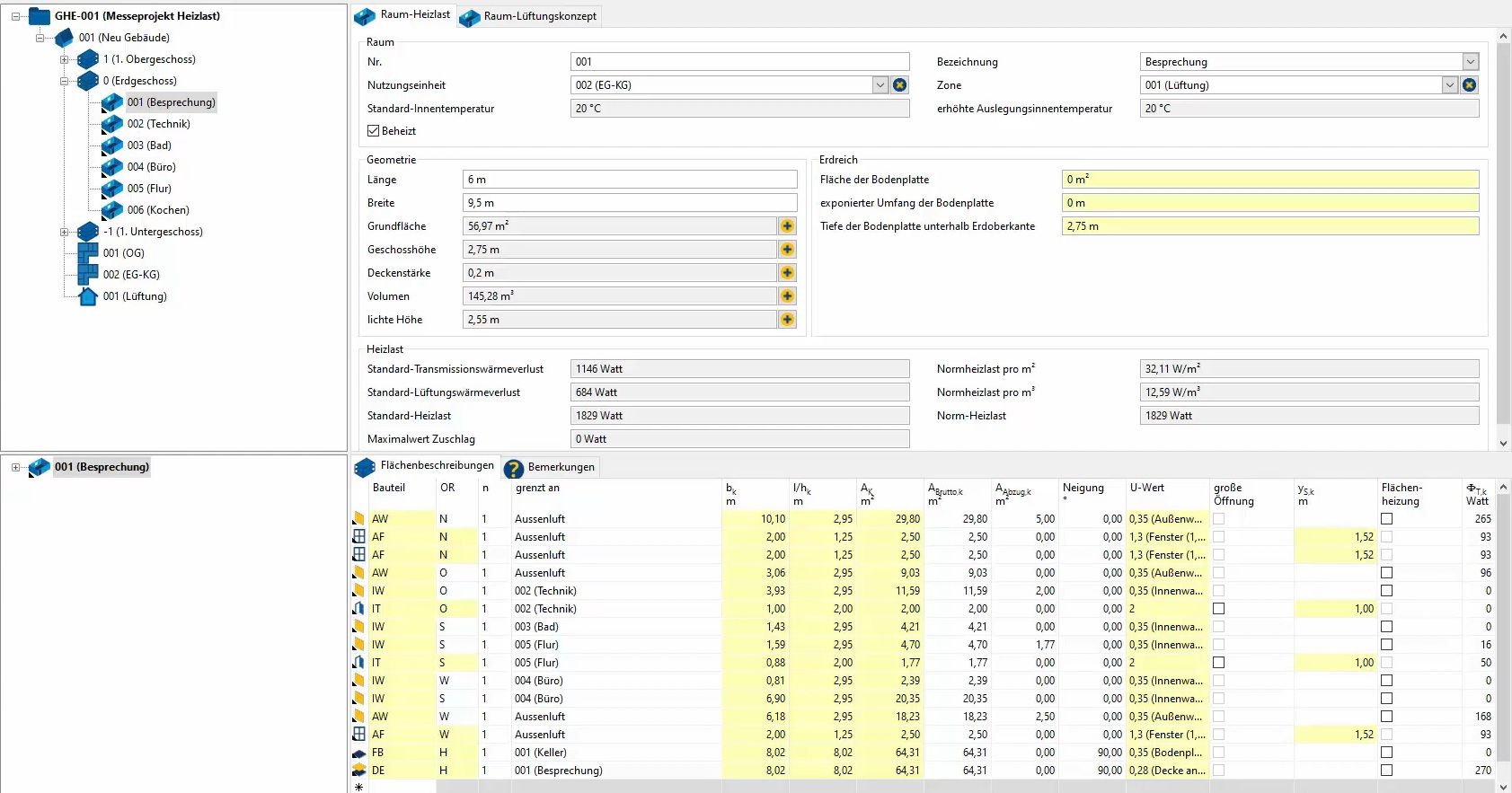Click the 1. Obergeschoss floor icon
This screenshot has height=793, width=1512.
(88, 59)
